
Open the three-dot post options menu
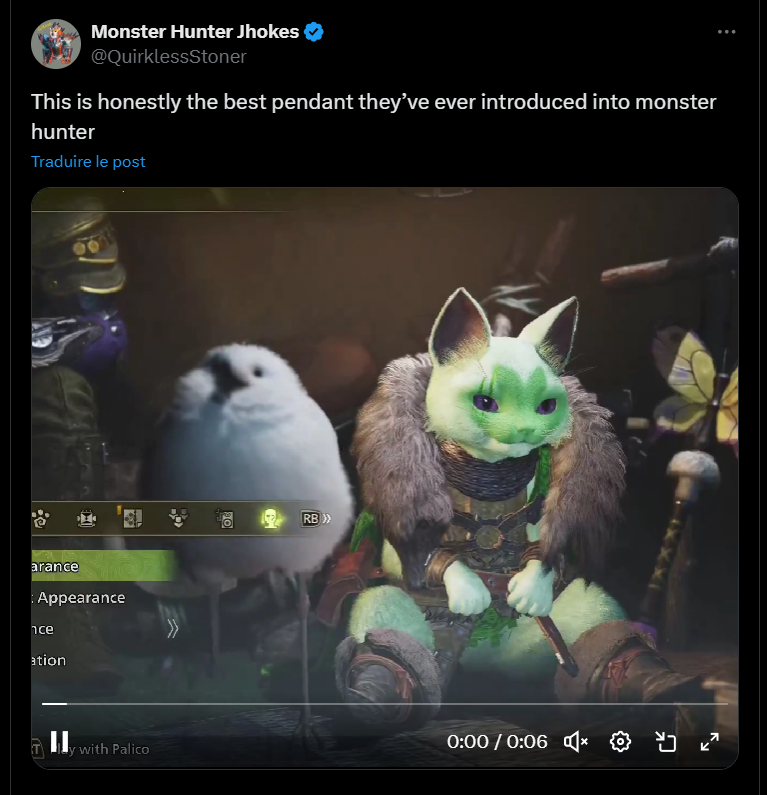coord(726,32)
